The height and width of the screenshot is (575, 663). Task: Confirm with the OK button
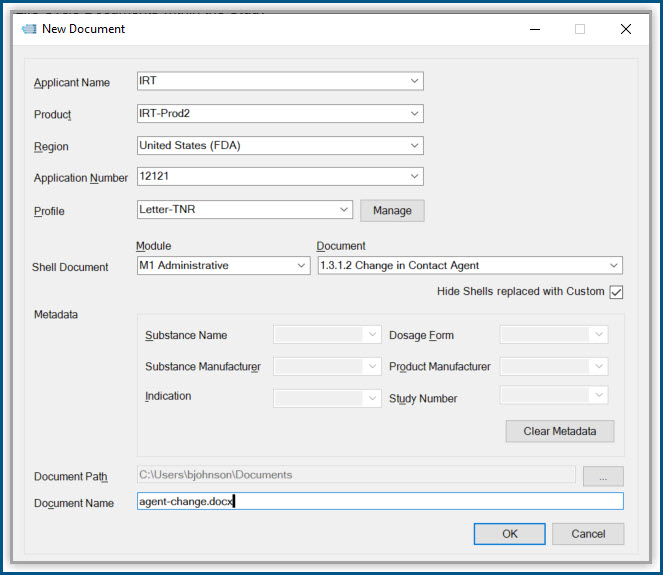click(x=509, y=534)
